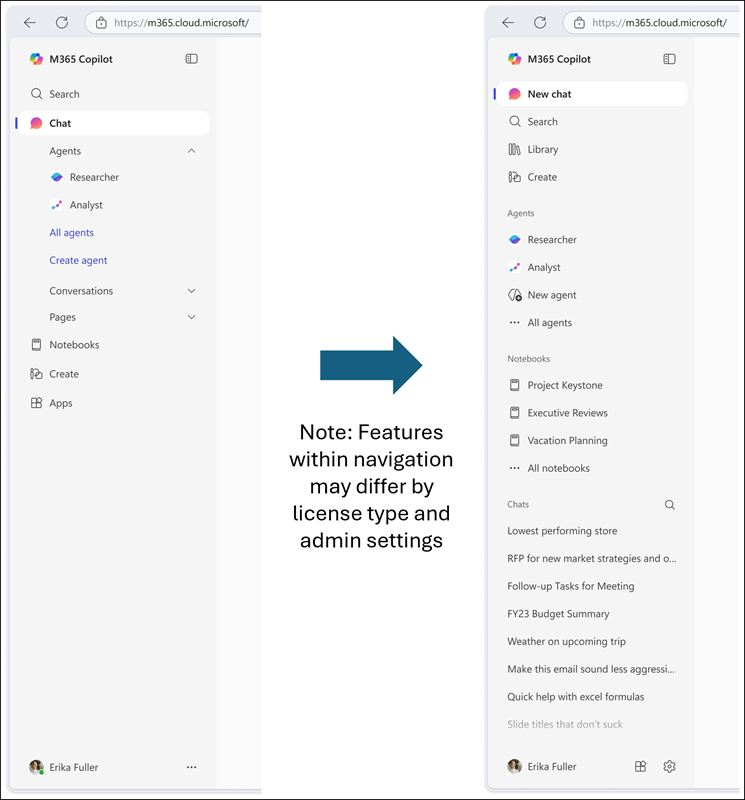The height and width of the screenshot is (800, 745).
Task: Start a New chat in right panel
Action: [x=592, y=94]
